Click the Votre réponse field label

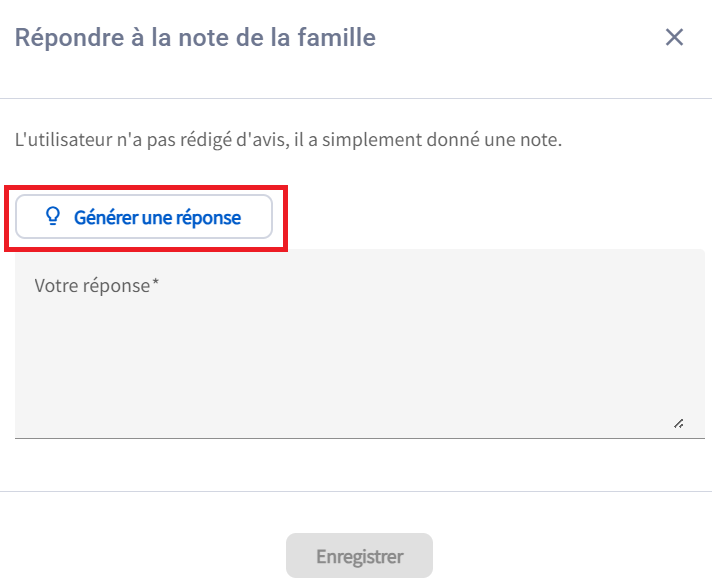(92, 285)
